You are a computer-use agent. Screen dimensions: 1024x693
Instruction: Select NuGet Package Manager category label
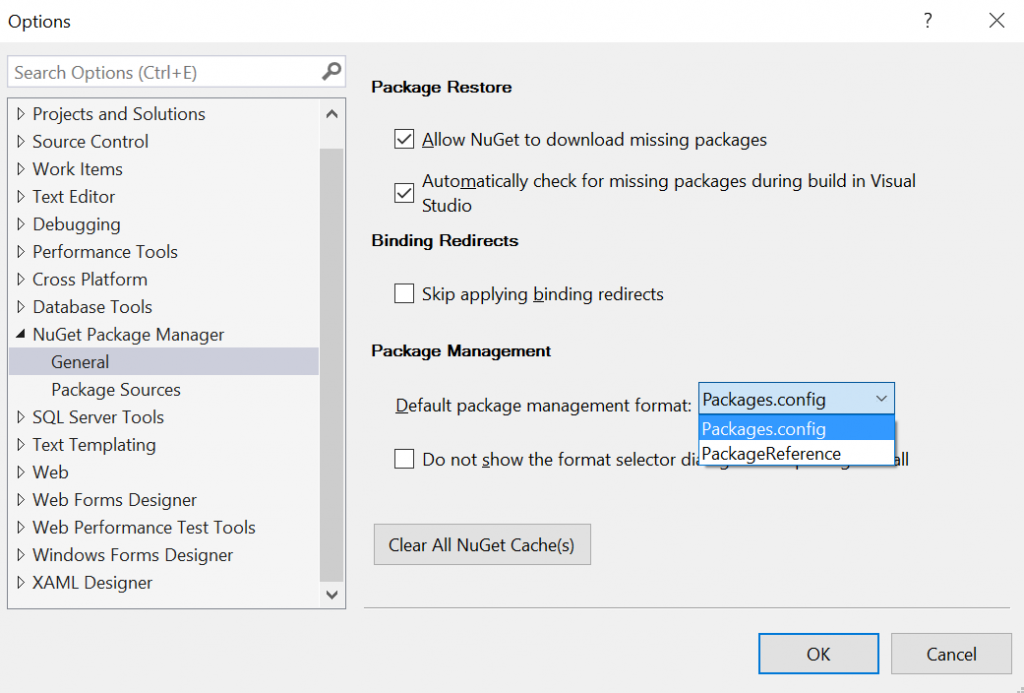click(x=129, y=334)
